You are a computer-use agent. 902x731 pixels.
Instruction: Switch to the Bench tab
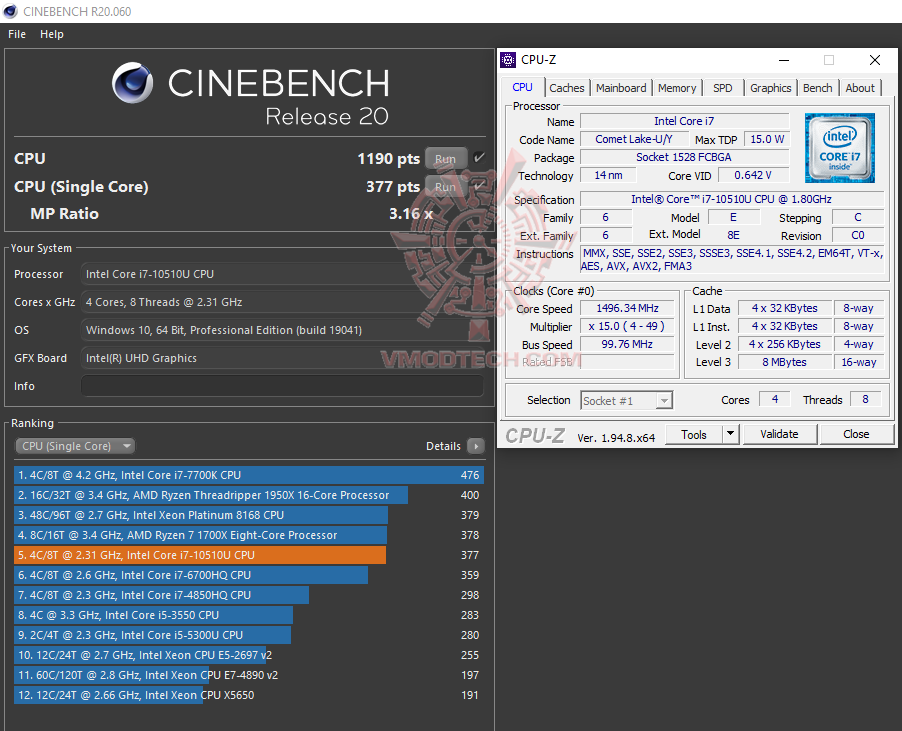[817, 88]
